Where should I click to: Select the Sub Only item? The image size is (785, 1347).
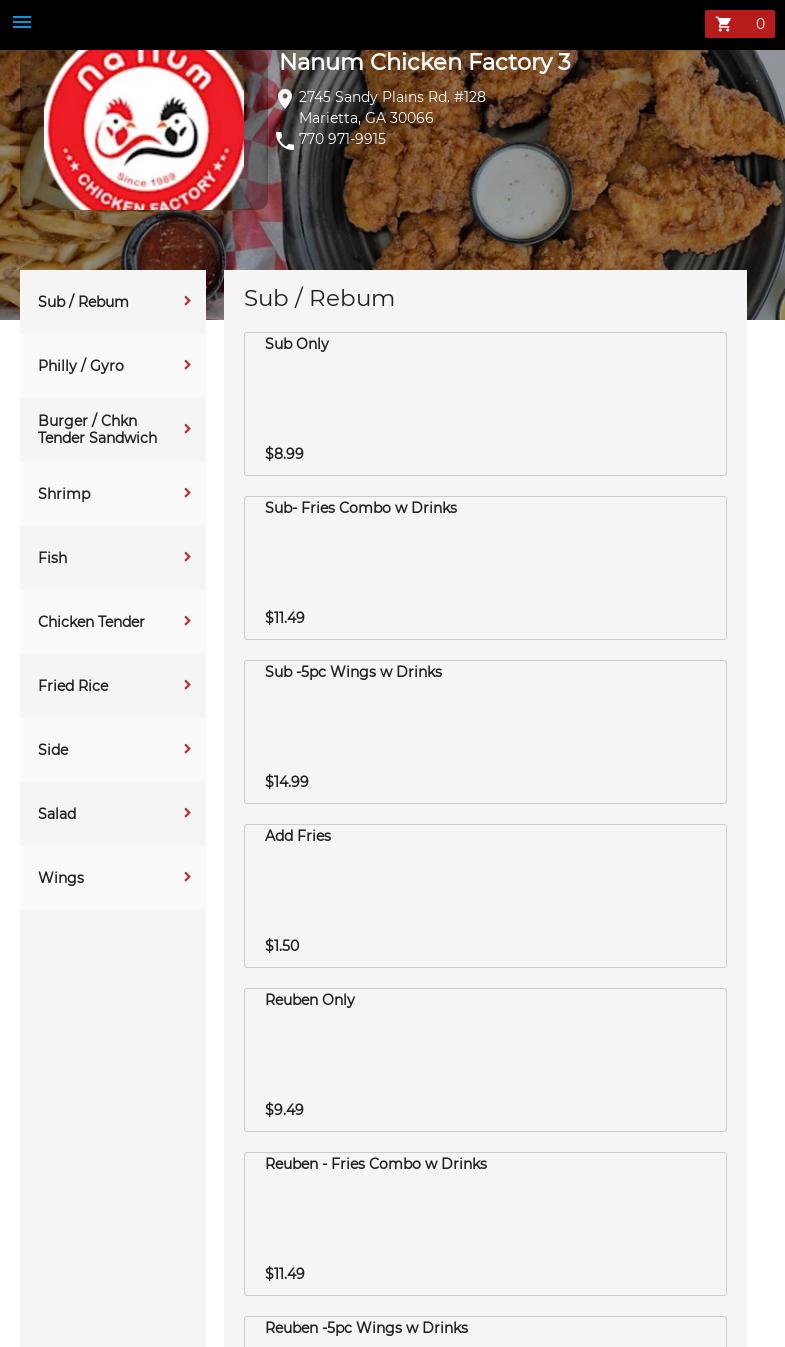pos(485,403)
